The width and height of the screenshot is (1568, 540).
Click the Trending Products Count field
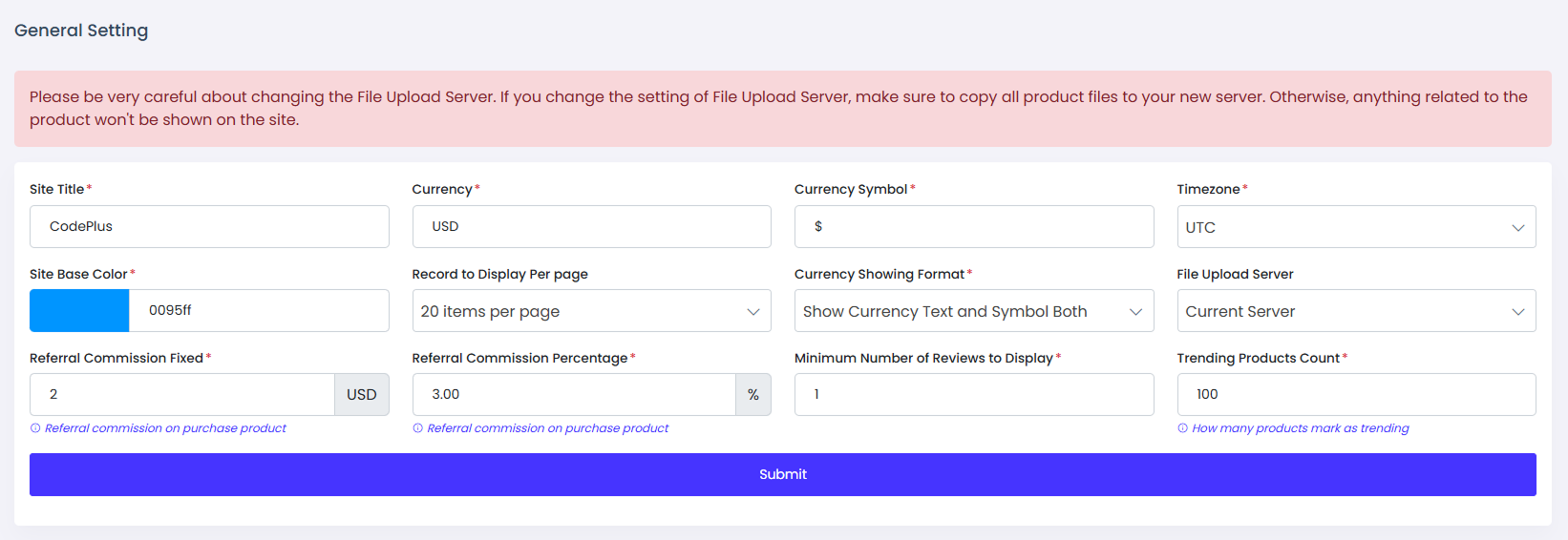point(1355,395)
